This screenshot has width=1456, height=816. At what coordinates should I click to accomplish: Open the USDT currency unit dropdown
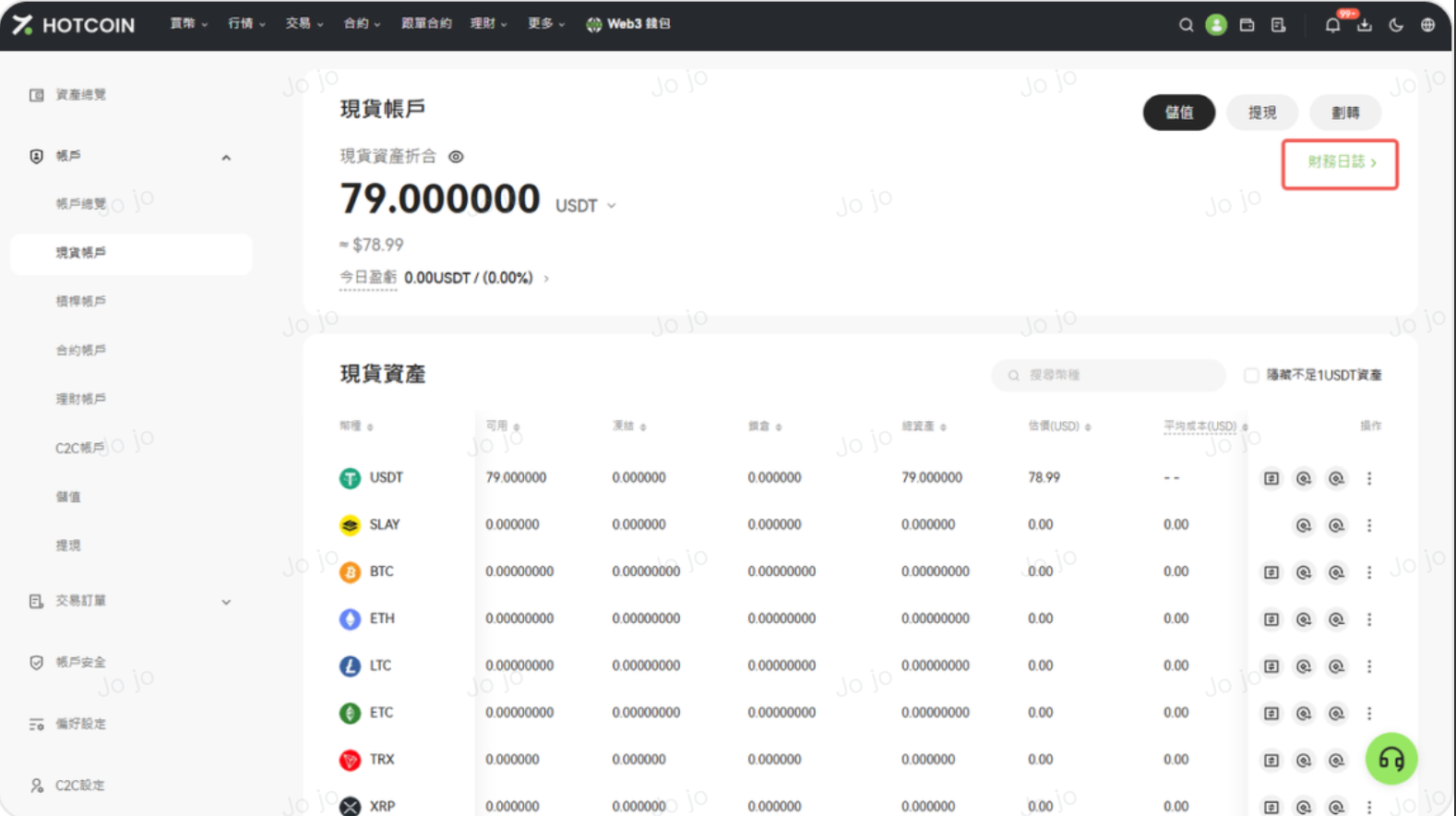[586, 206]
